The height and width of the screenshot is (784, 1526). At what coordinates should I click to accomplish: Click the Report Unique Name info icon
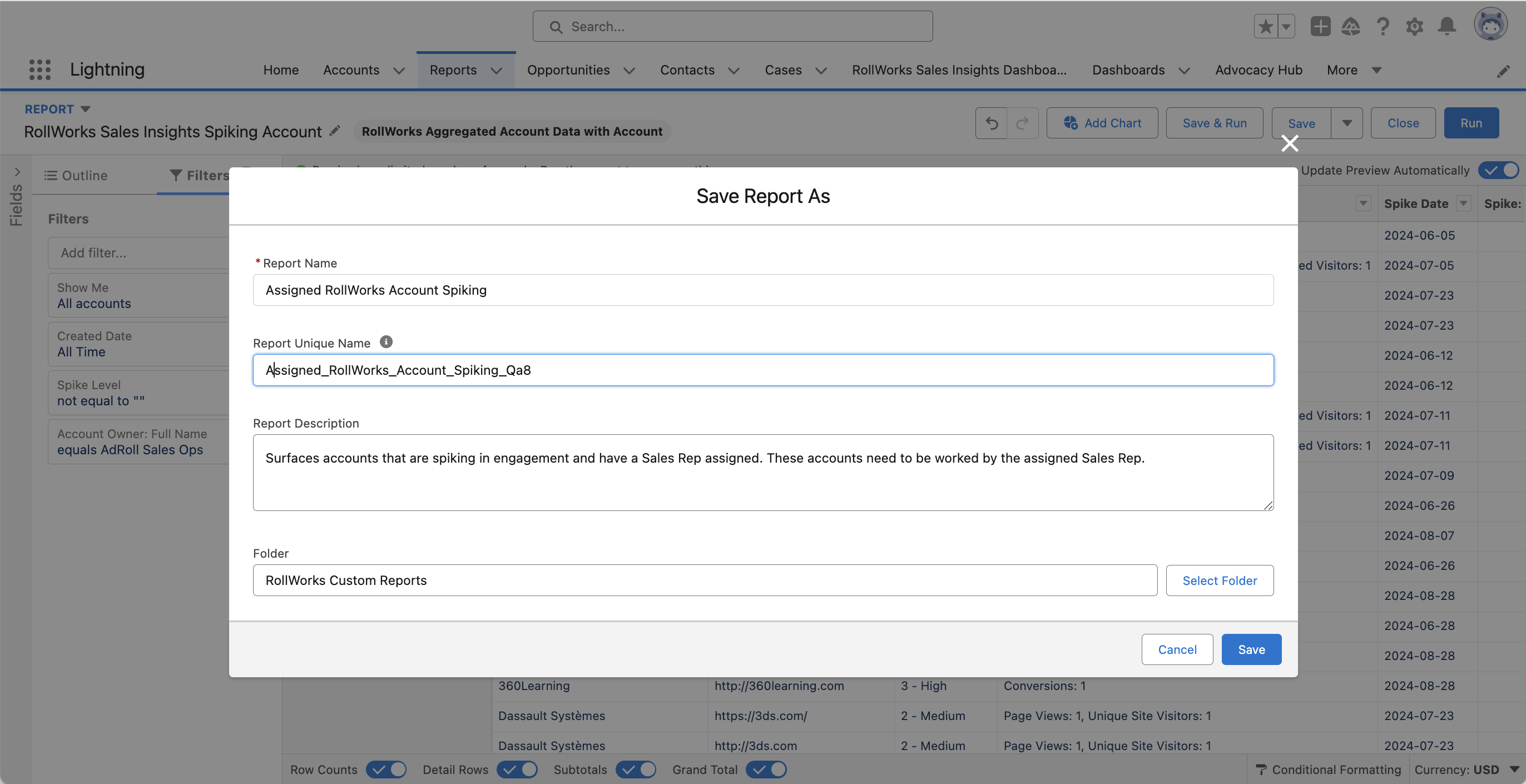[x=385, y=343]
